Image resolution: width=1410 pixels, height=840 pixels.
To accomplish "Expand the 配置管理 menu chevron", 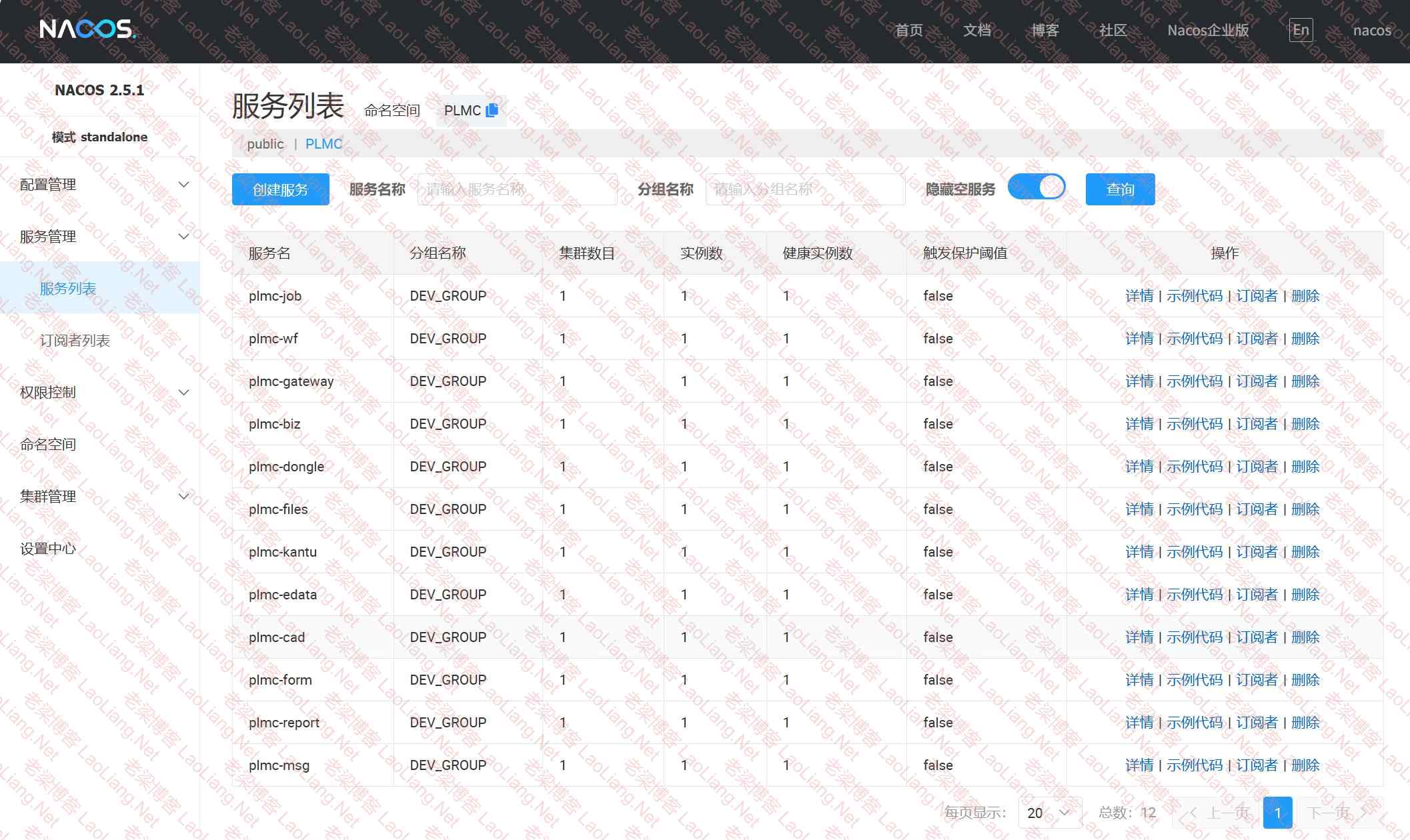I will click(184, 185).
